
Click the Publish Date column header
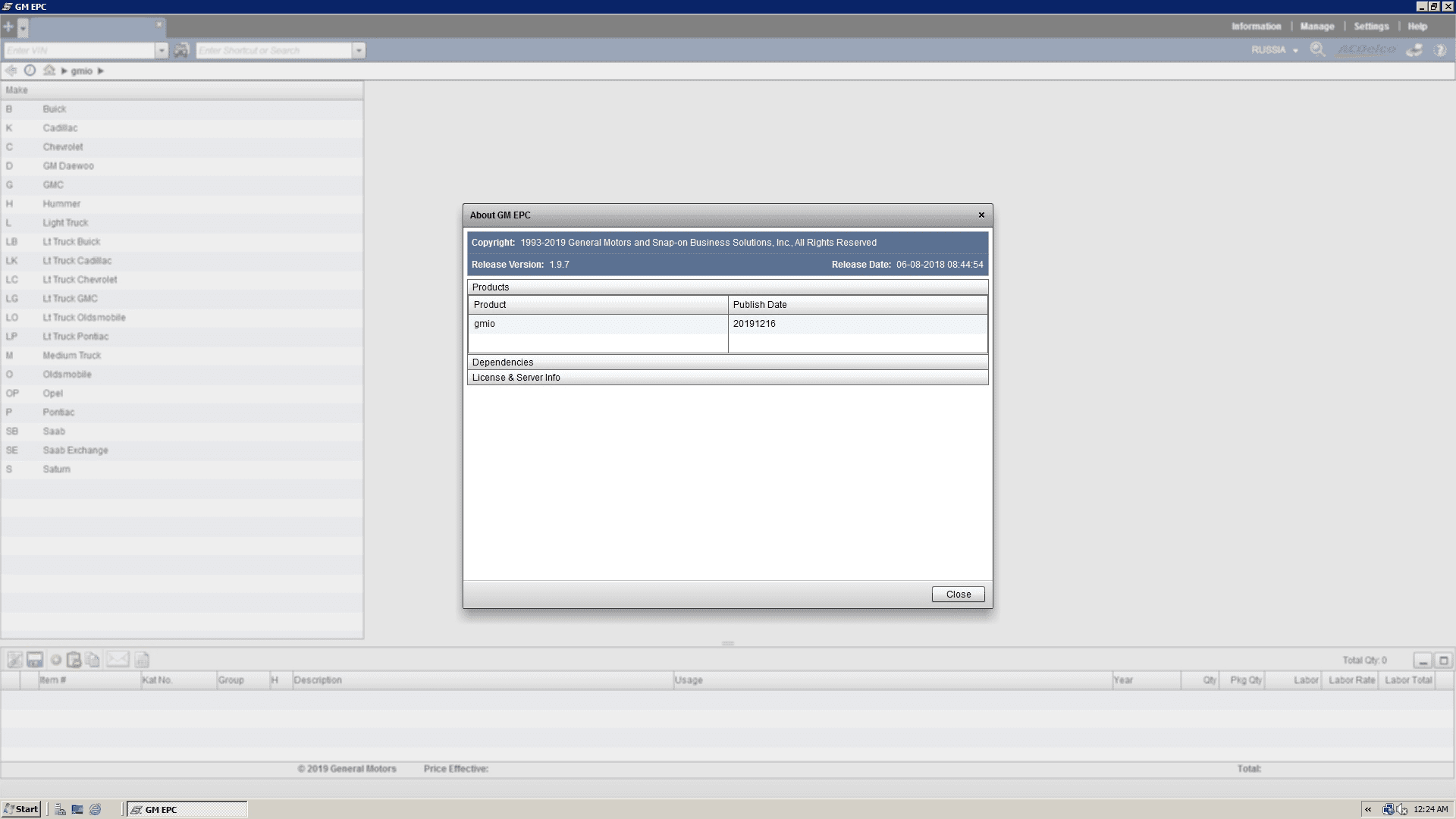pos(760,305)
